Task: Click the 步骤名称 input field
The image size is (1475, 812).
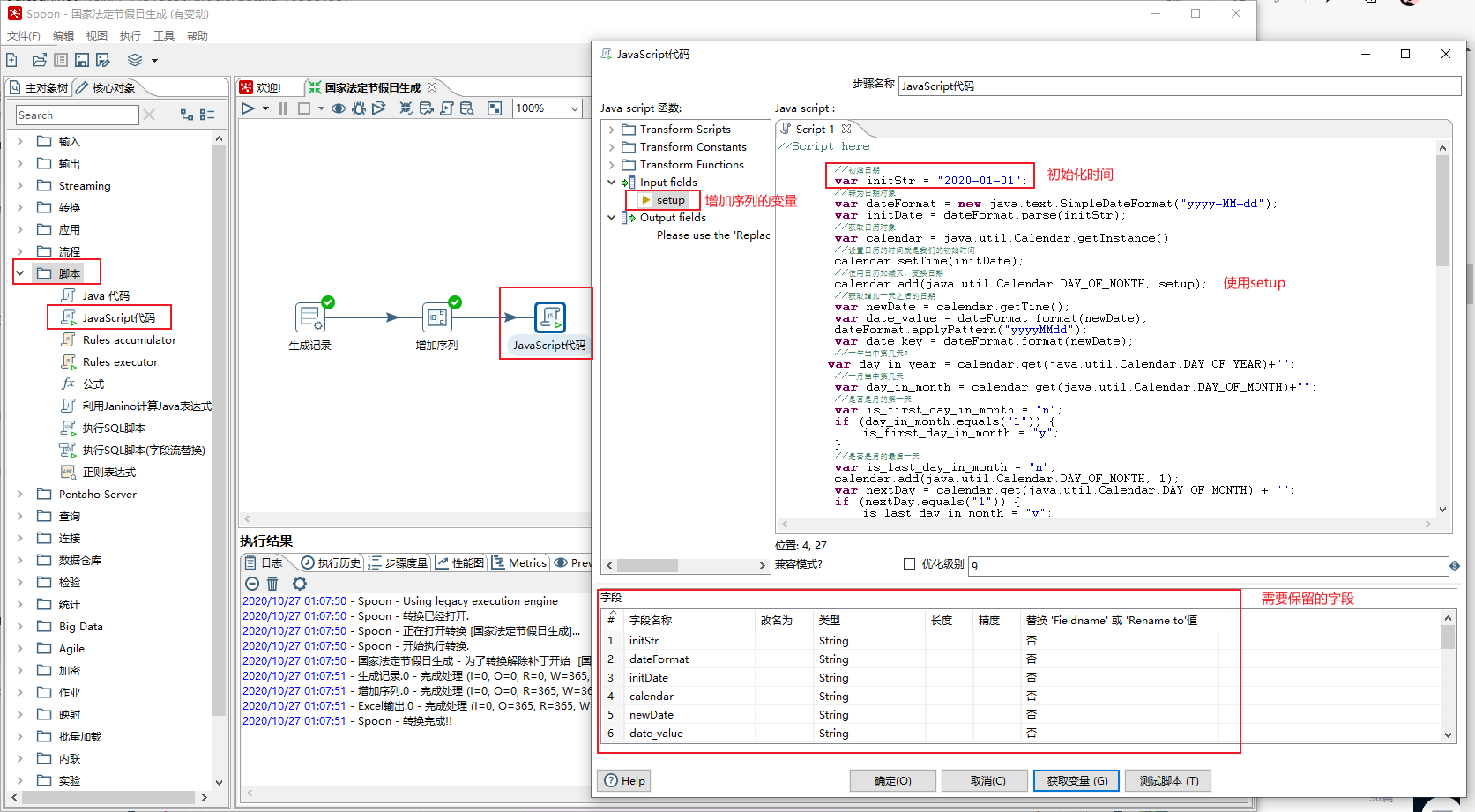Action: (1179, 86)
